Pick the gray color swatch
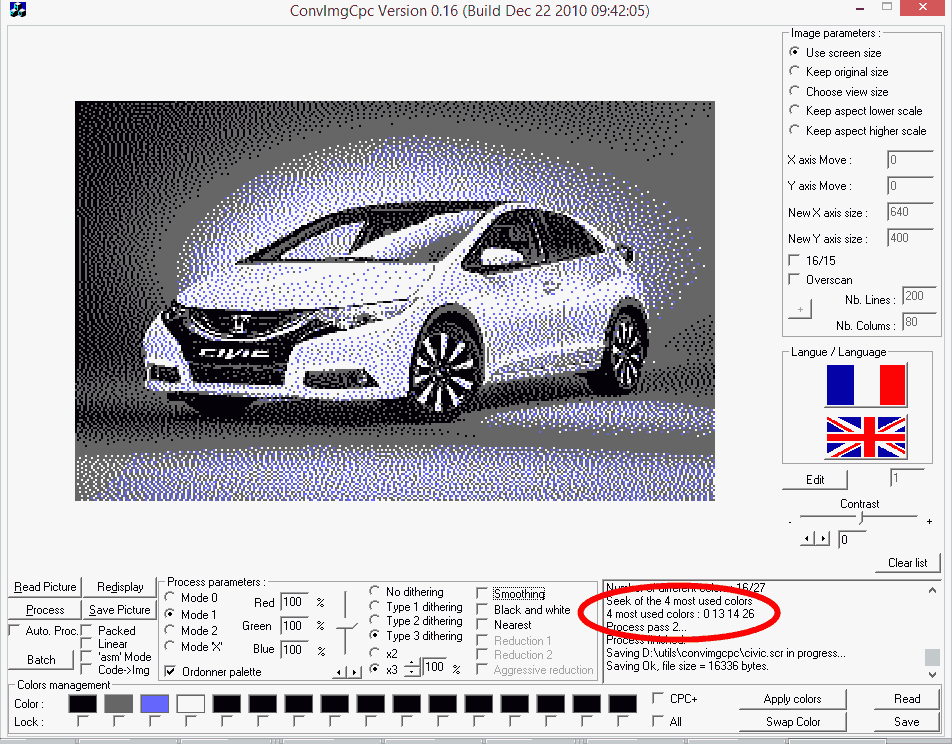 [x=118, y=703]
